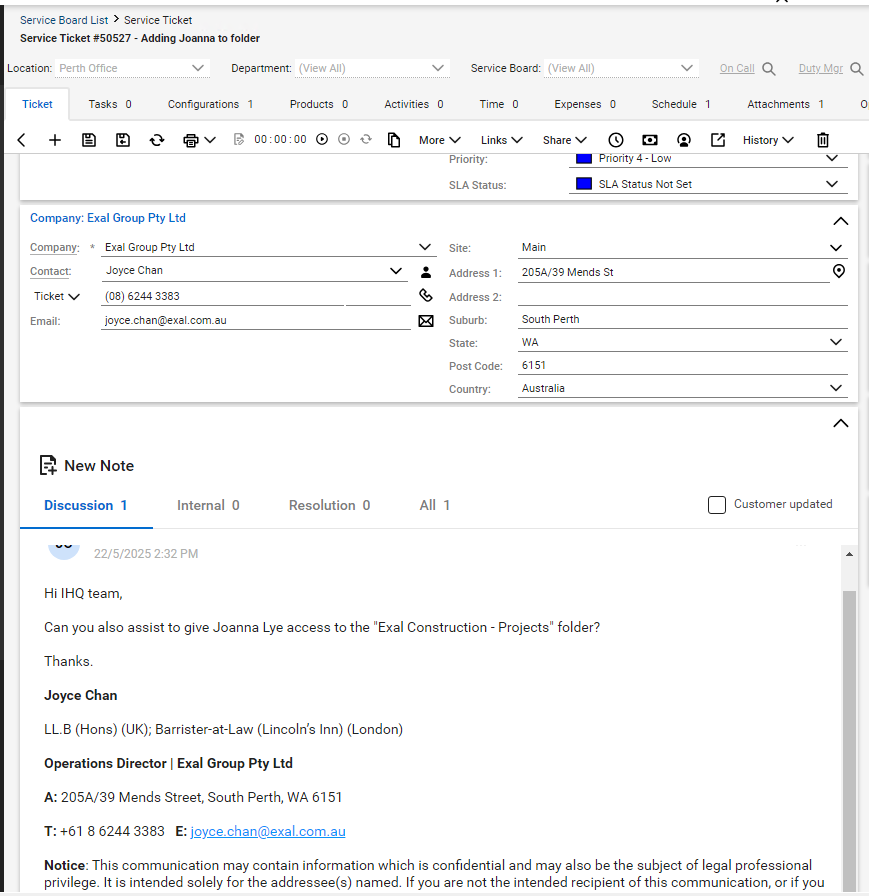This screenshot has height=896, width=869.
Task: Click the copy ticket icon
Action: coord(394,140)
